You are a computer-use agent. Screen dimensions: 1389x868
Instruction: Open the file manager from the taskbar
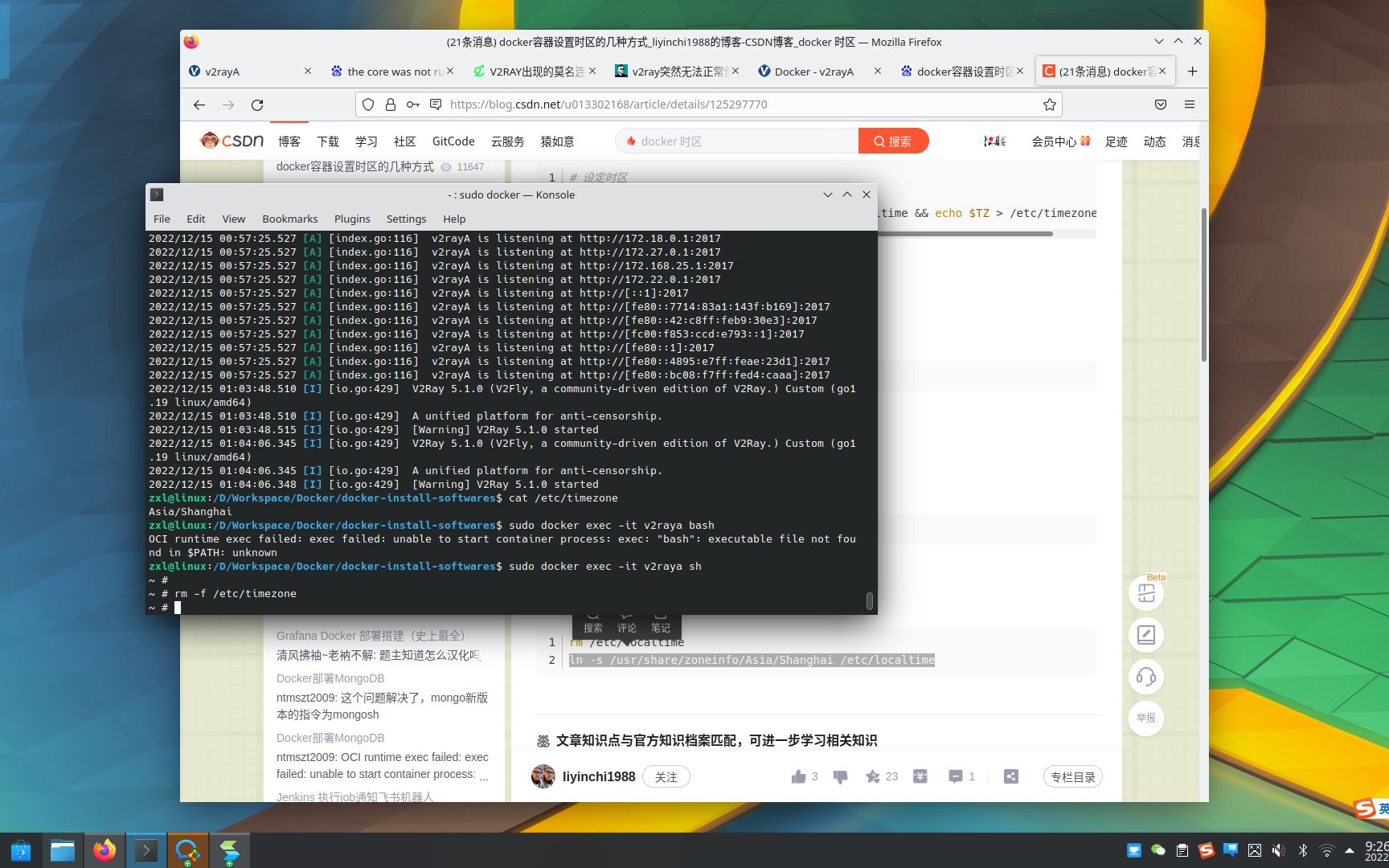[63, 850]
